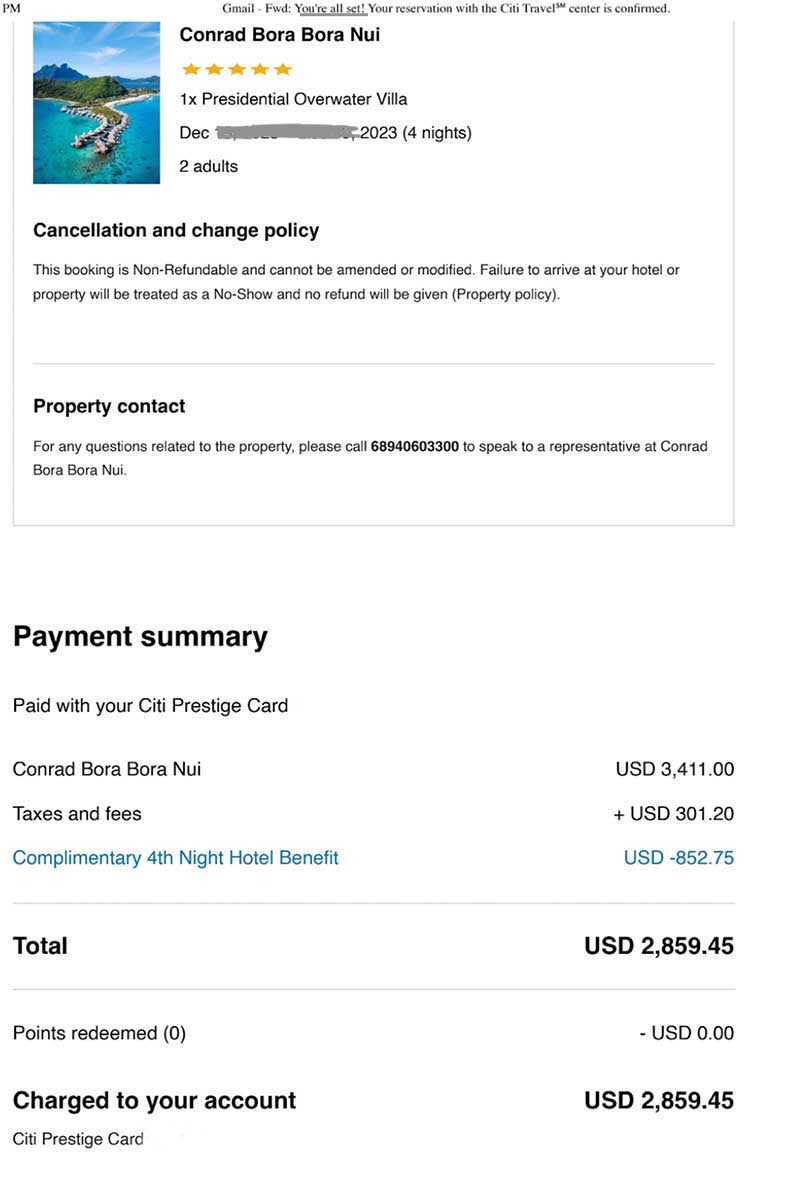Click the "Property contact" heading
800x1200 pixels.
click(109, 407)
